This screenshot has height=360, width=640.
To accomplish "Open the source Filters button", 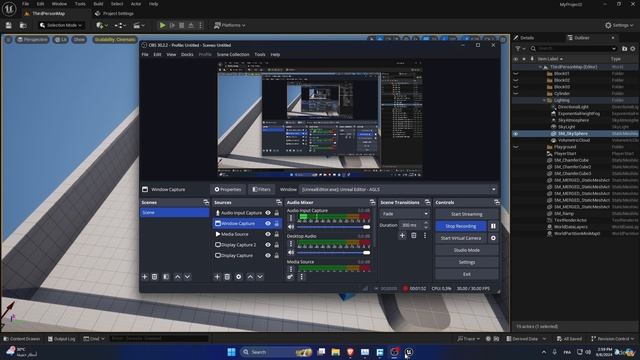I will (262, 189).
